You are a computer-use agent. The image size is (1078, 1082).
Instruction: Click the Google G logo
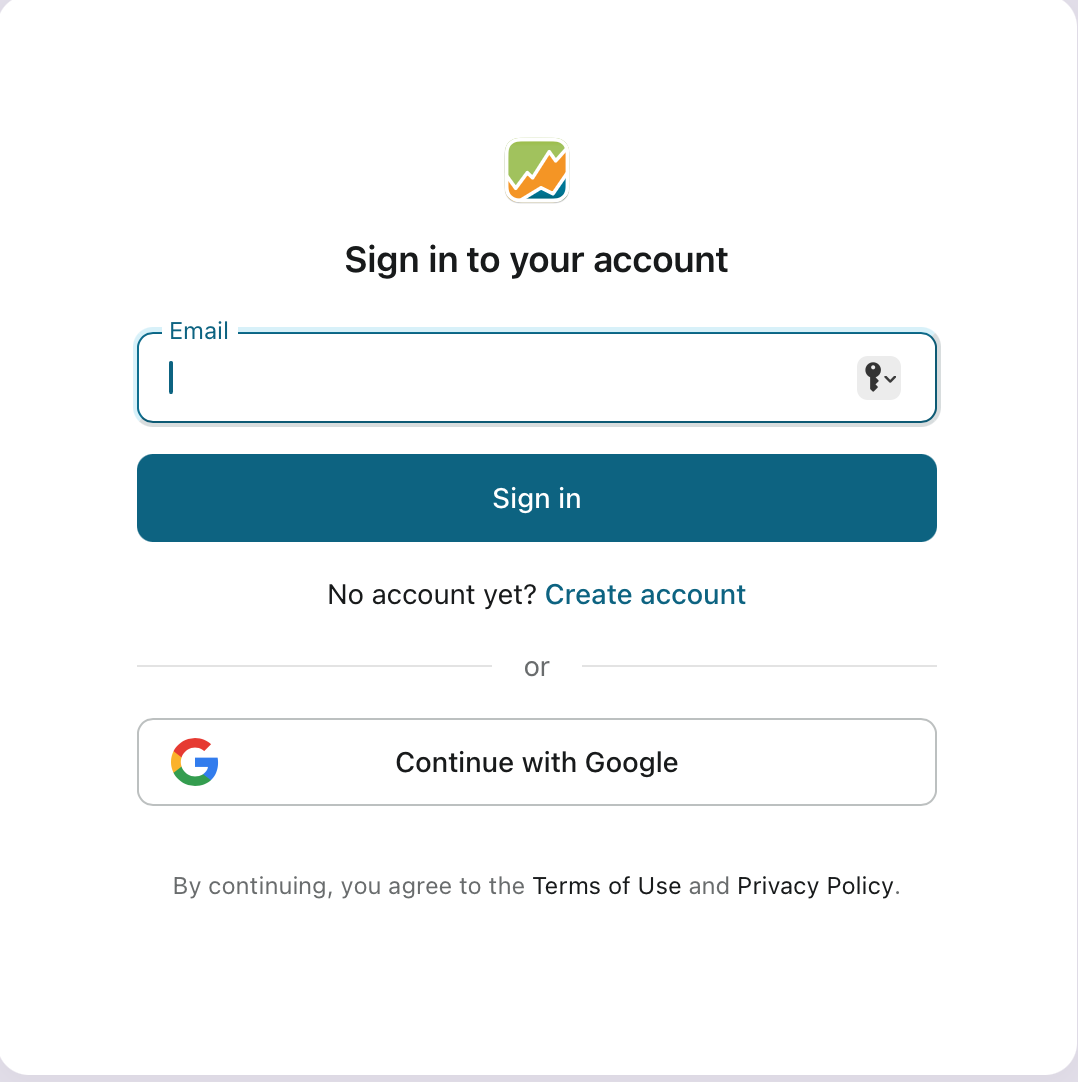point(195,762)
